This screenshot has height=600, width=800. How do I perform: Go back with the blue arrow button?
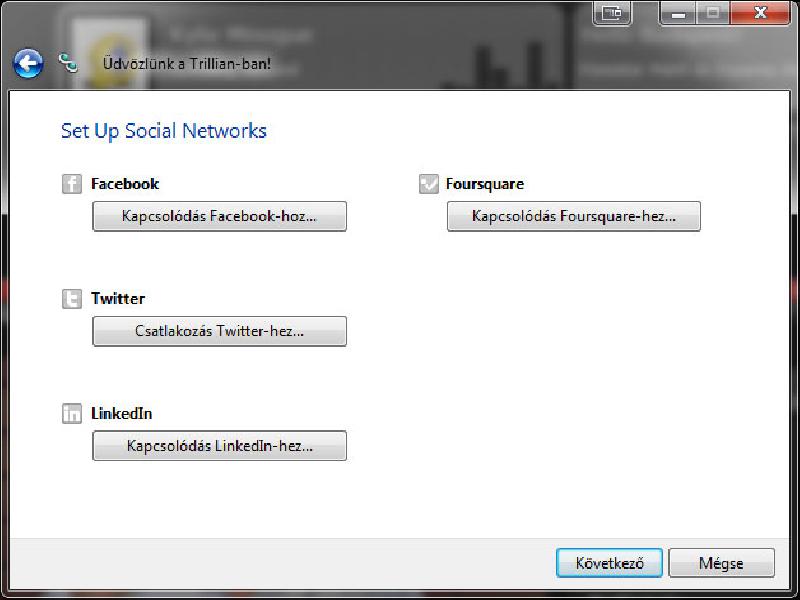coord(28,64)
